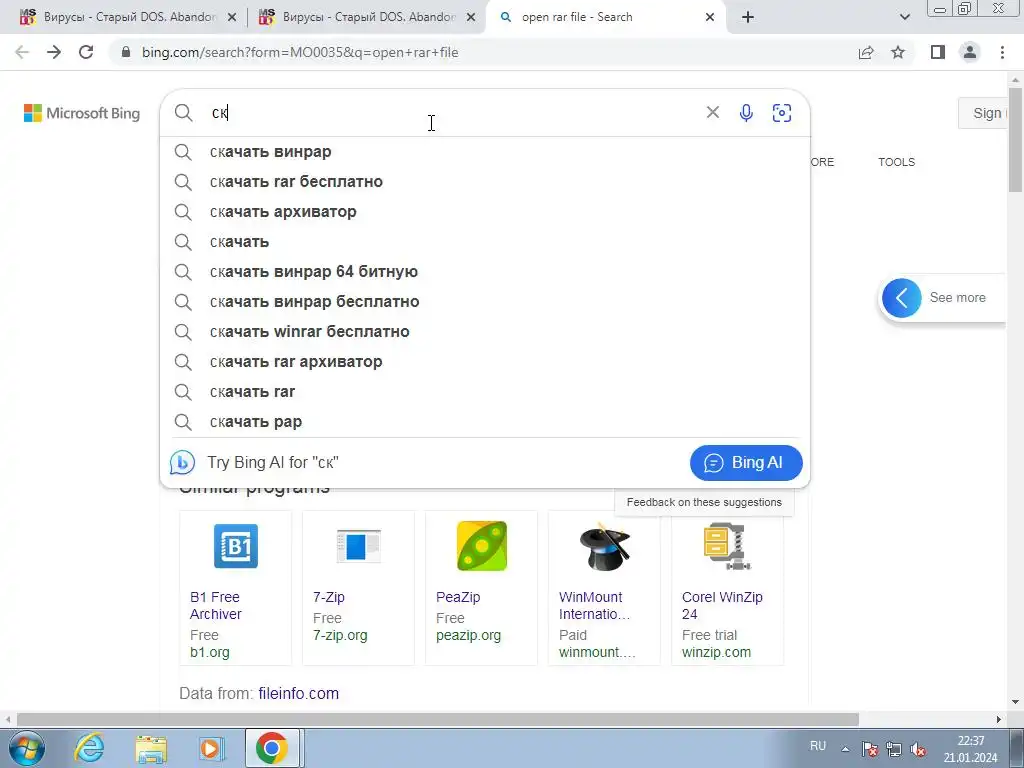Click the Bing AI button

746,462
